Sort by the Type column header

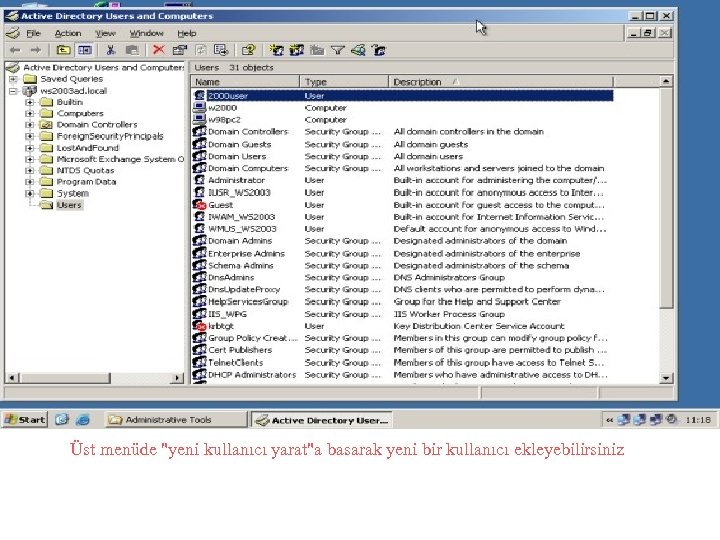point(344,82)
